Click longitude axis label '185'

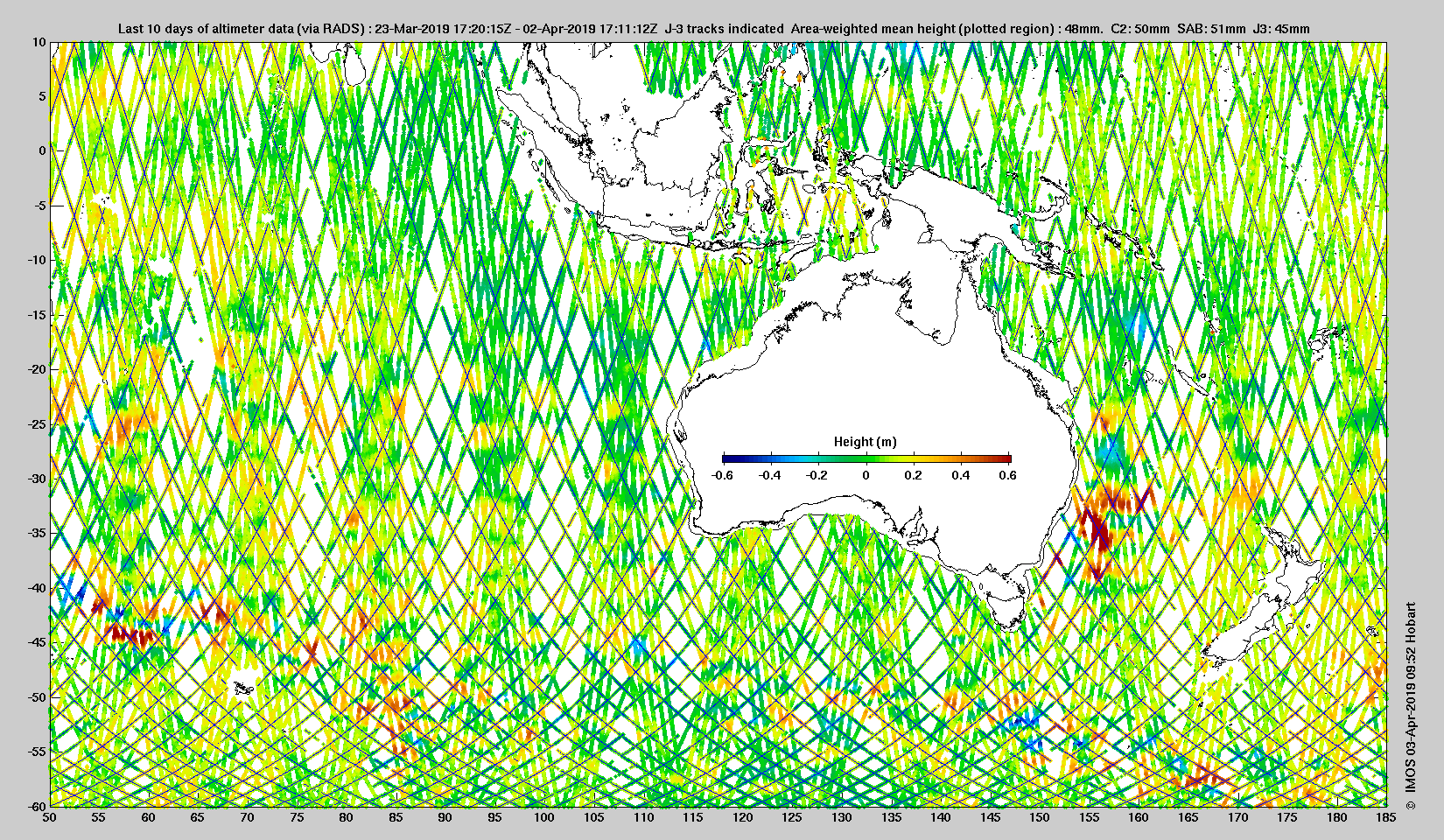click(1386, 817)
